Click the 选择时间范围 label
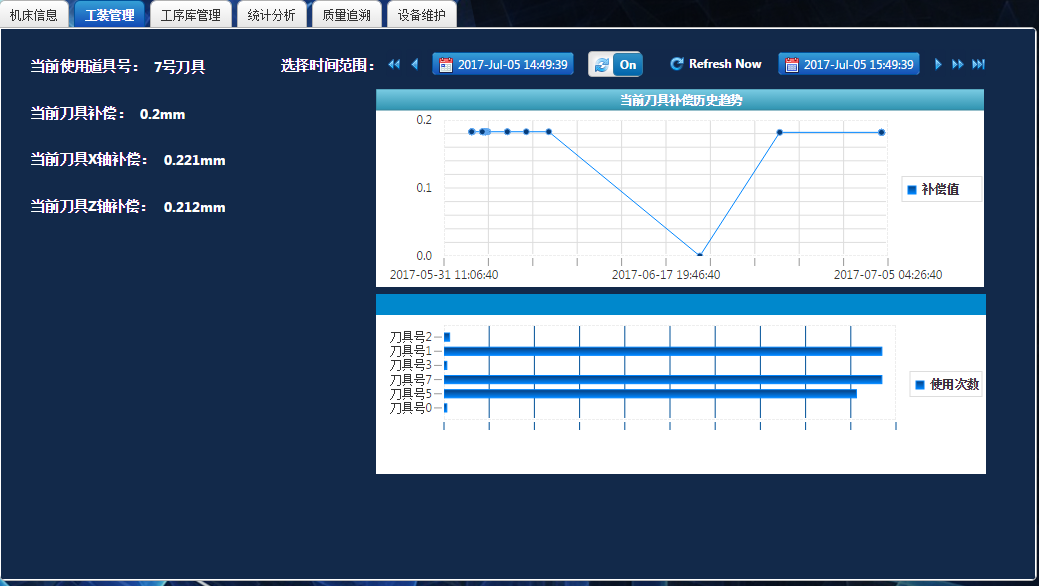 pyautogui.click(x=328, y=65)
